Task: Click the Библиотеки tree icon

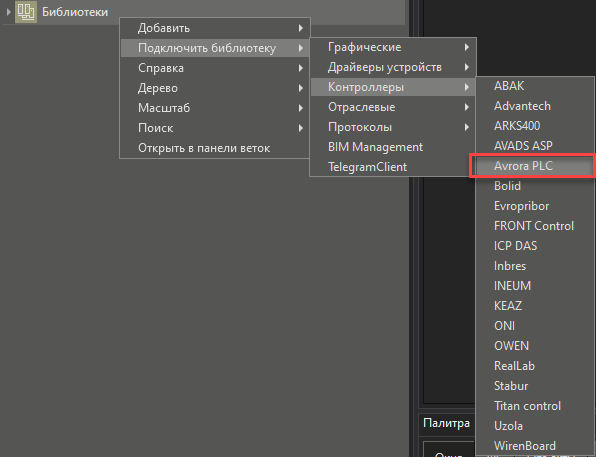Action: (x=26, y=12)
